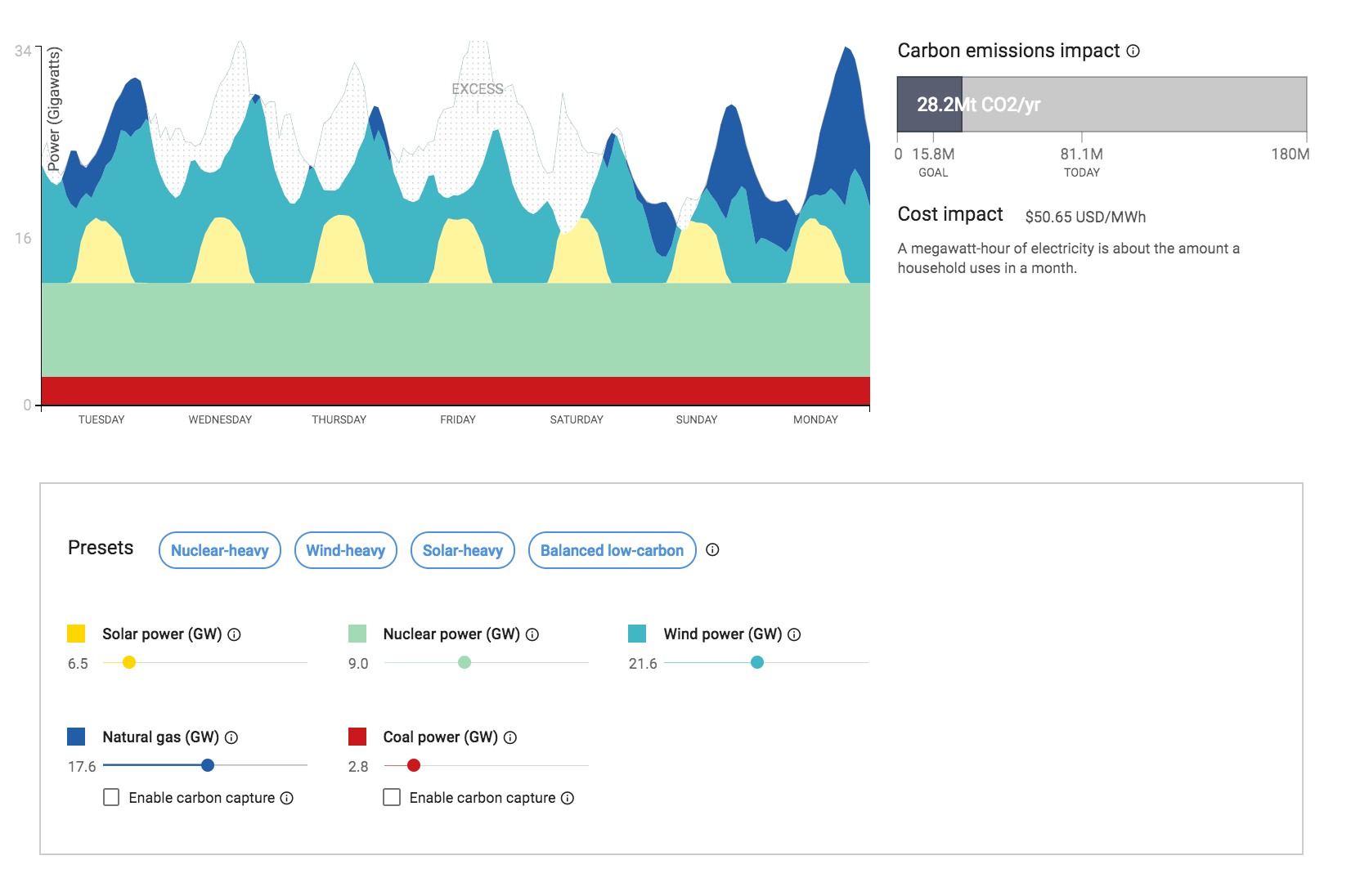1369x896 pixels.
Task: Click the green nuclear band in the chart
Action: coord(456,329)
